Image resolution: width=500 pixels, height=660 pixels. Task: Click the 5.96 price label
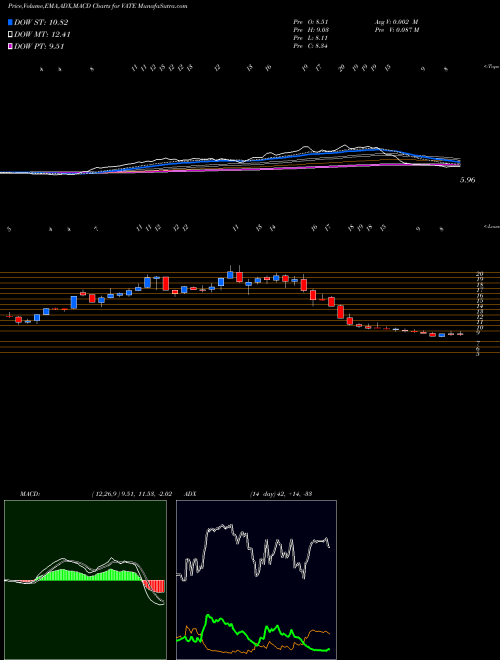(468, 180)
